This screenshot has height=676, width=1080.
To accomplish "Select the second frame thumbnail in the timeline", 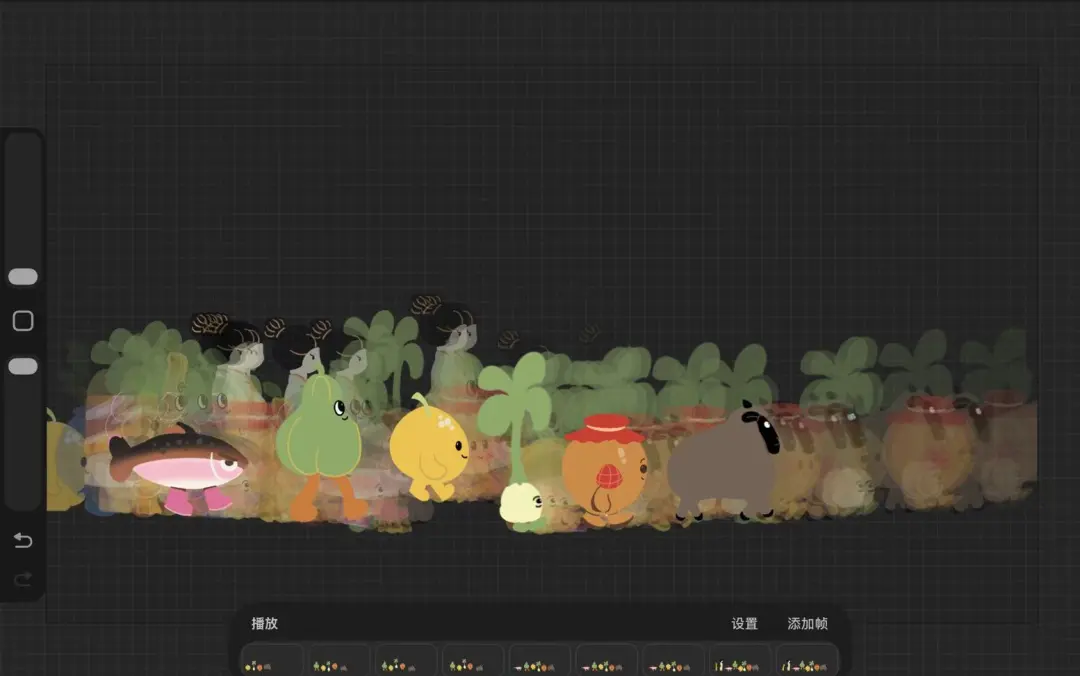I will click(339, 661).
